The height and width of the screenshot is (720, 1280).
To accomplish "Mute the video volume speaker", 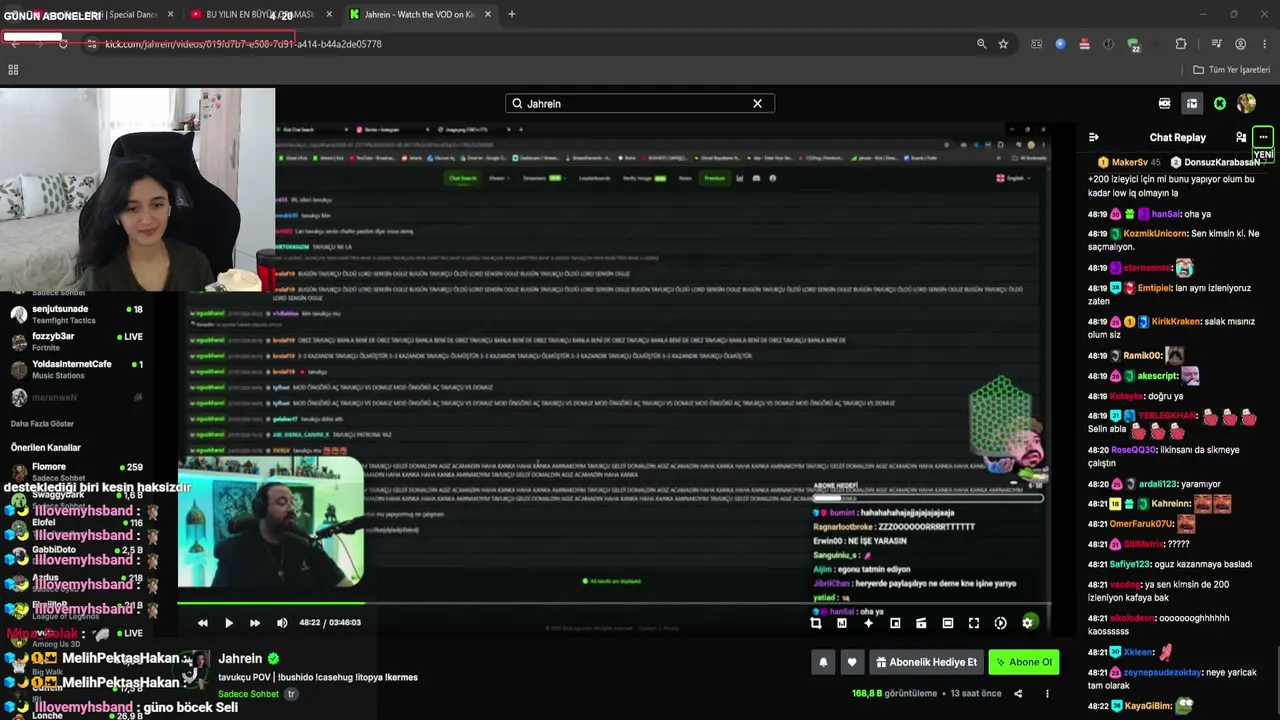I will click(282, 623).
